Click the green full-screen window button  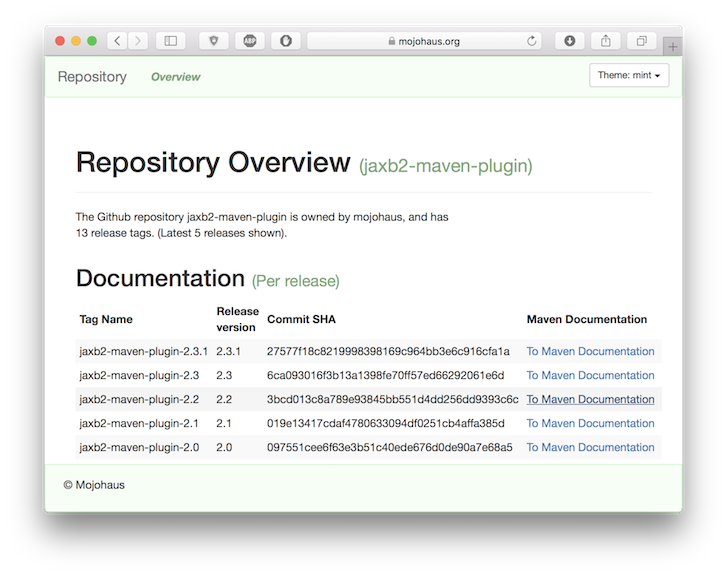92,41
